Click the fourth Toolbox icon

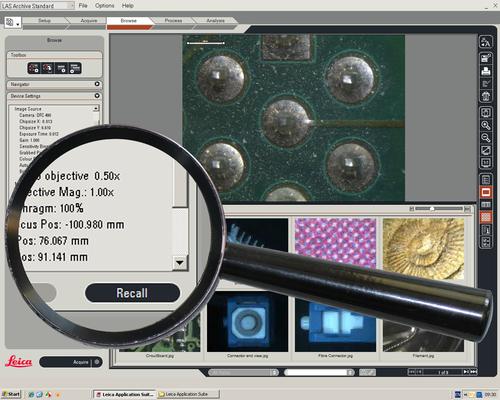75,68
